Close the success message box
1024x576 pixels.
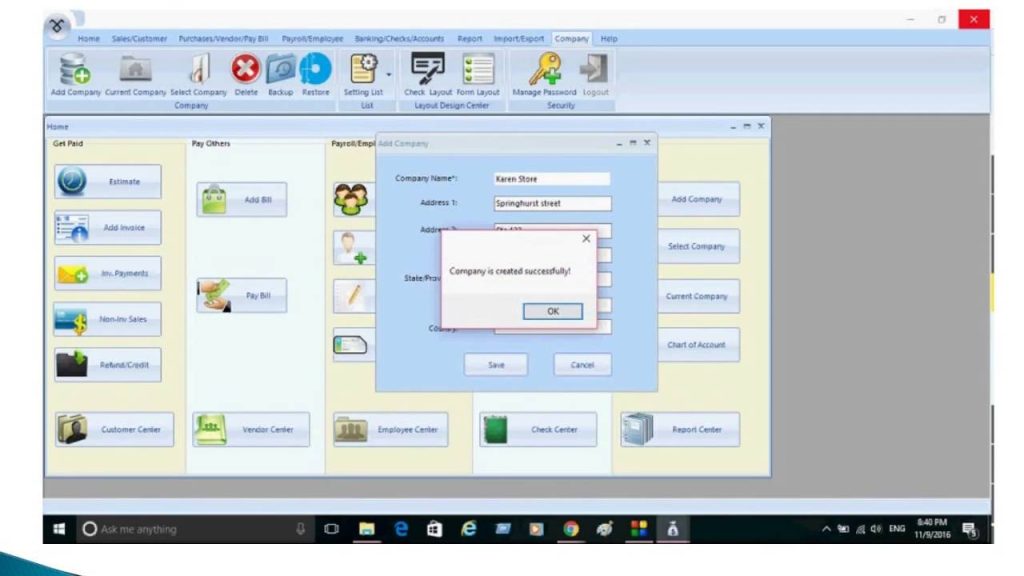point(586,239)
